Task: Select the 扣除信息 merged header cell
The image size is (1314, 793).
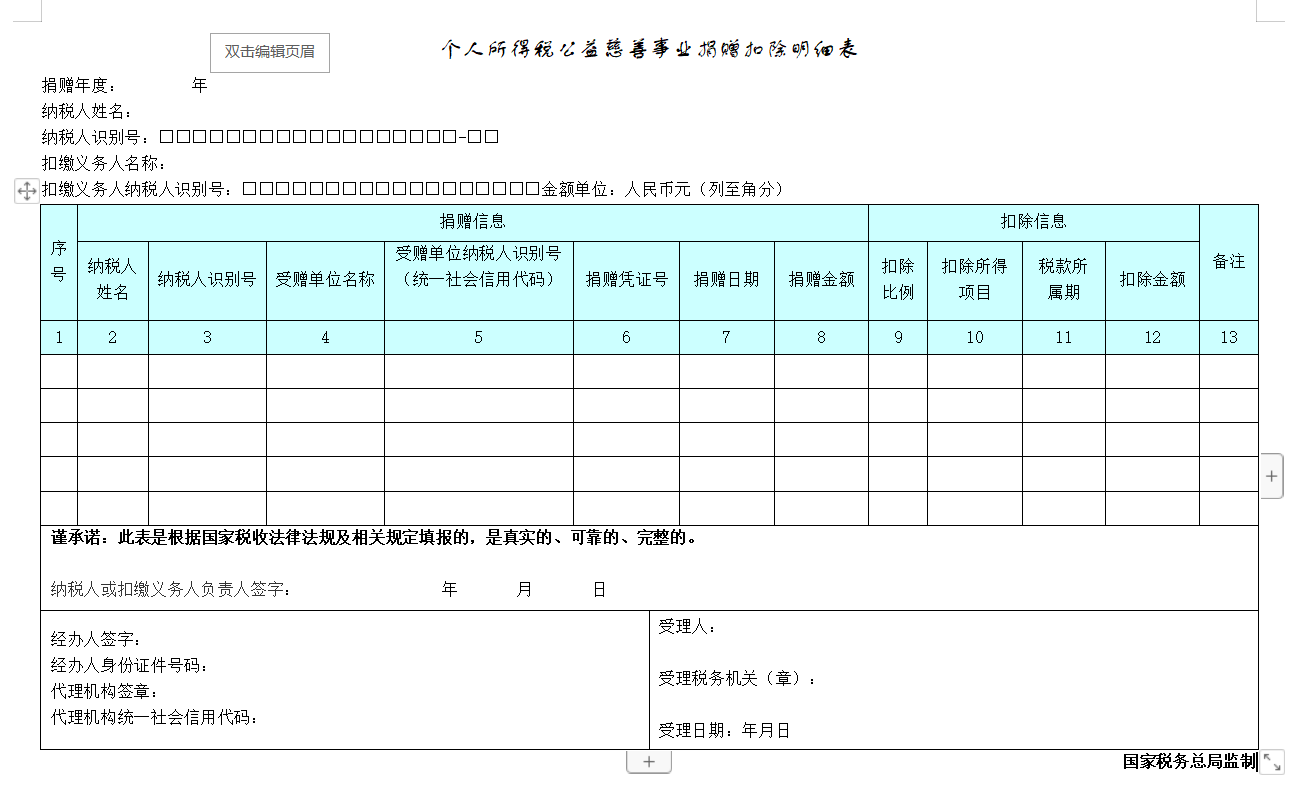Action: tap(1033, 222)
